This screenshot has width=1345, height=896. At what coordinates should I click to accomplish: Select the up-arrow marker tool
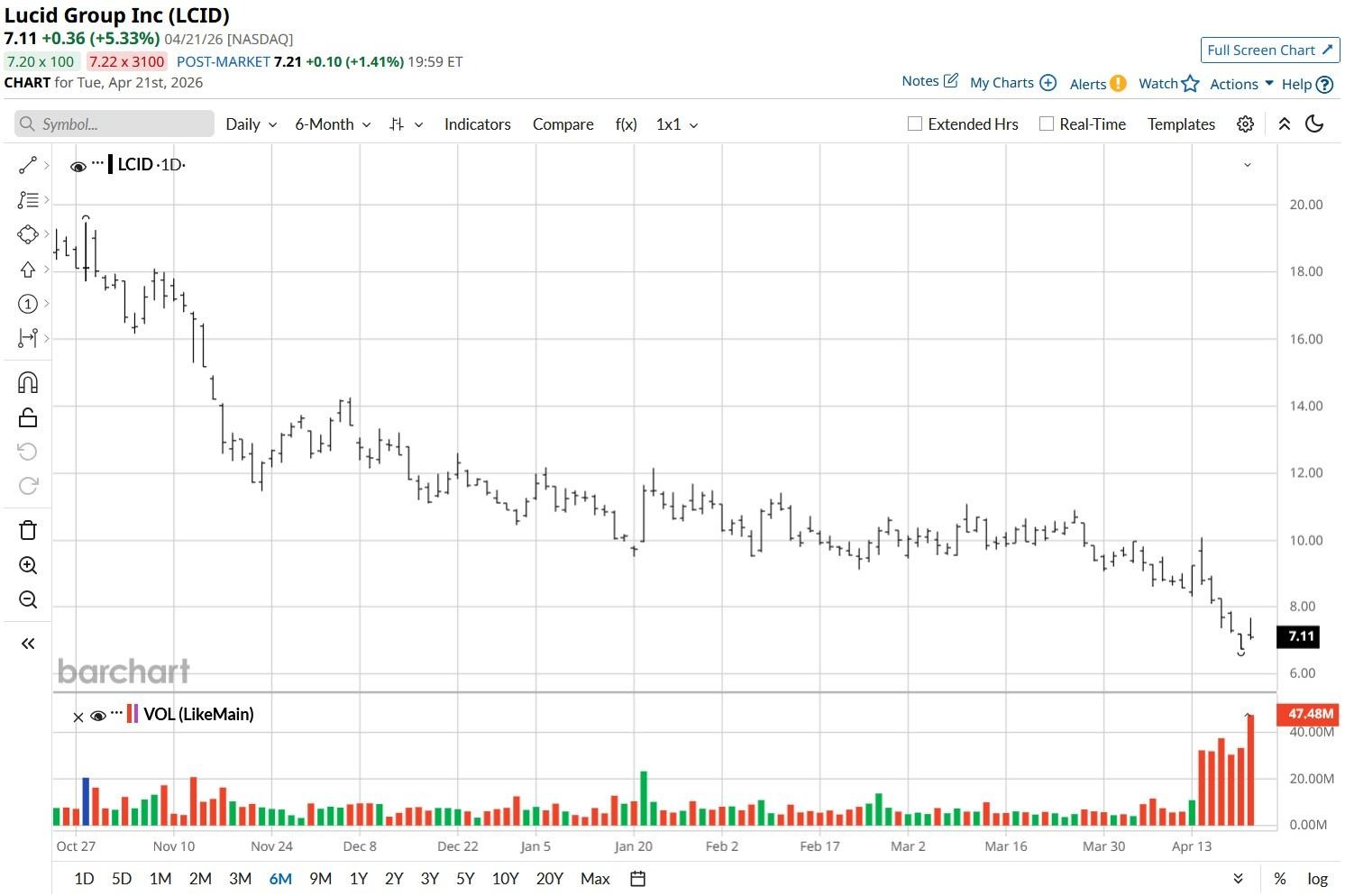point(28,270)
